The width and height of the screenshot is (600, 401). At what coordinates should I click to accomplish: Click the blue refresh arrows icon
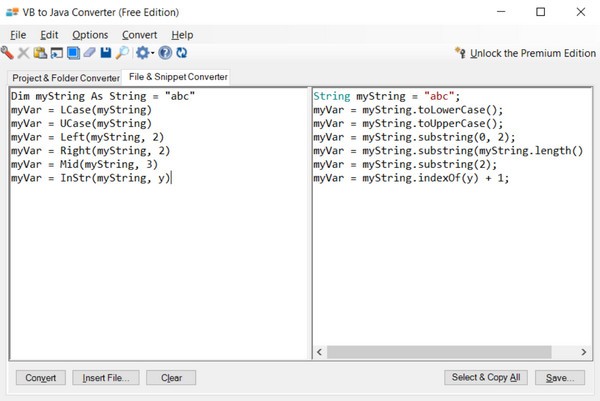click(x=182, y=53)
